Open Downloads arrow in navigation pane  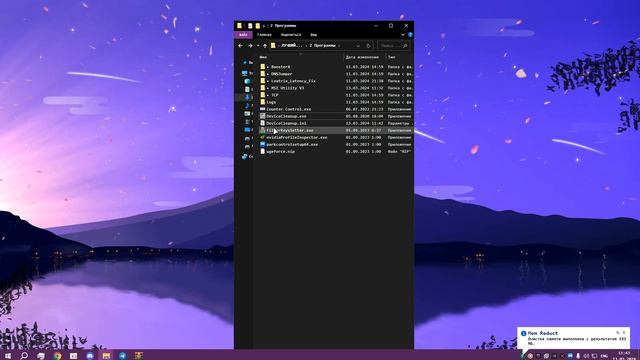(x=247, y=97)
